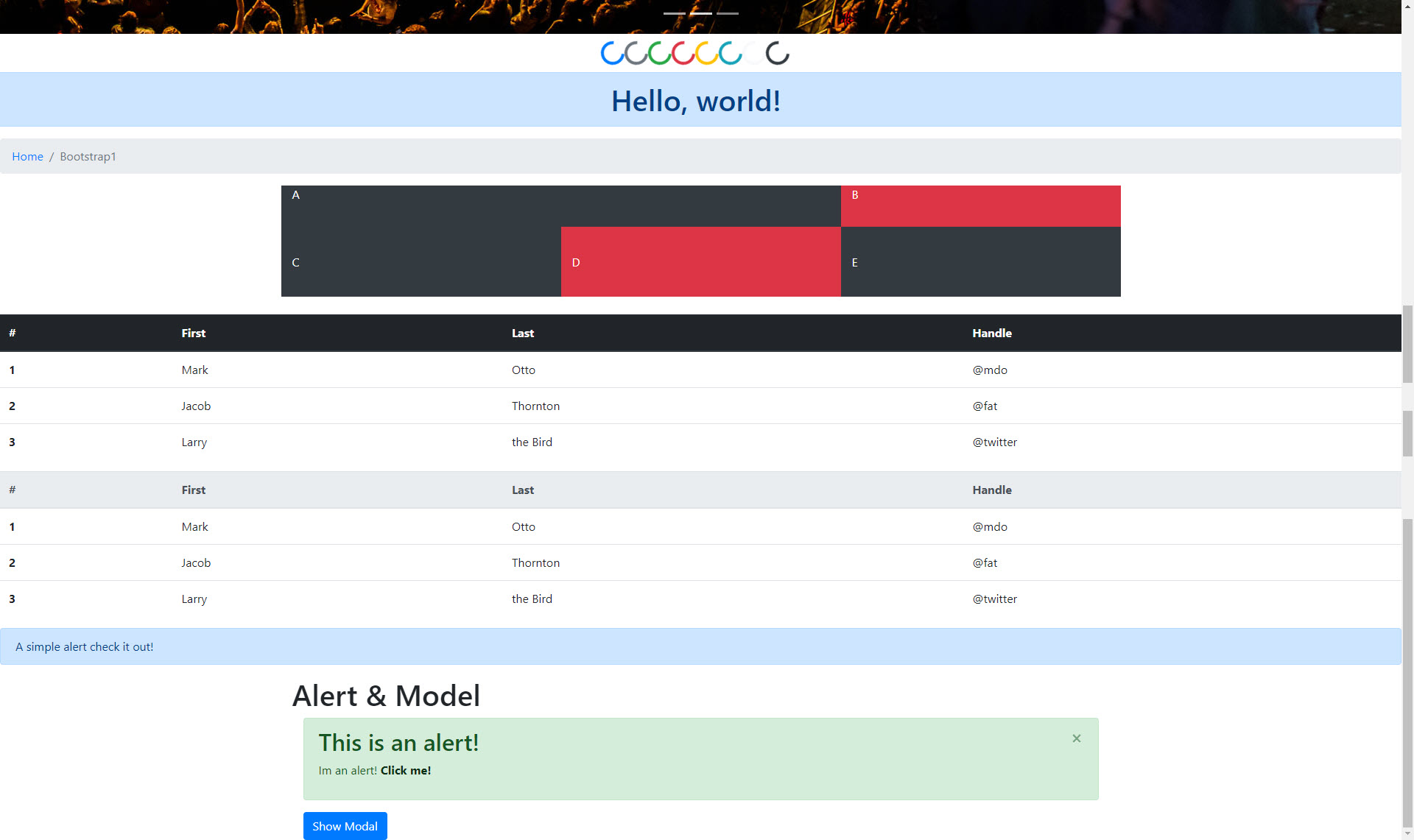Click the red grid block D
The height and width of the screenshot is (840, 1414).
700,261
